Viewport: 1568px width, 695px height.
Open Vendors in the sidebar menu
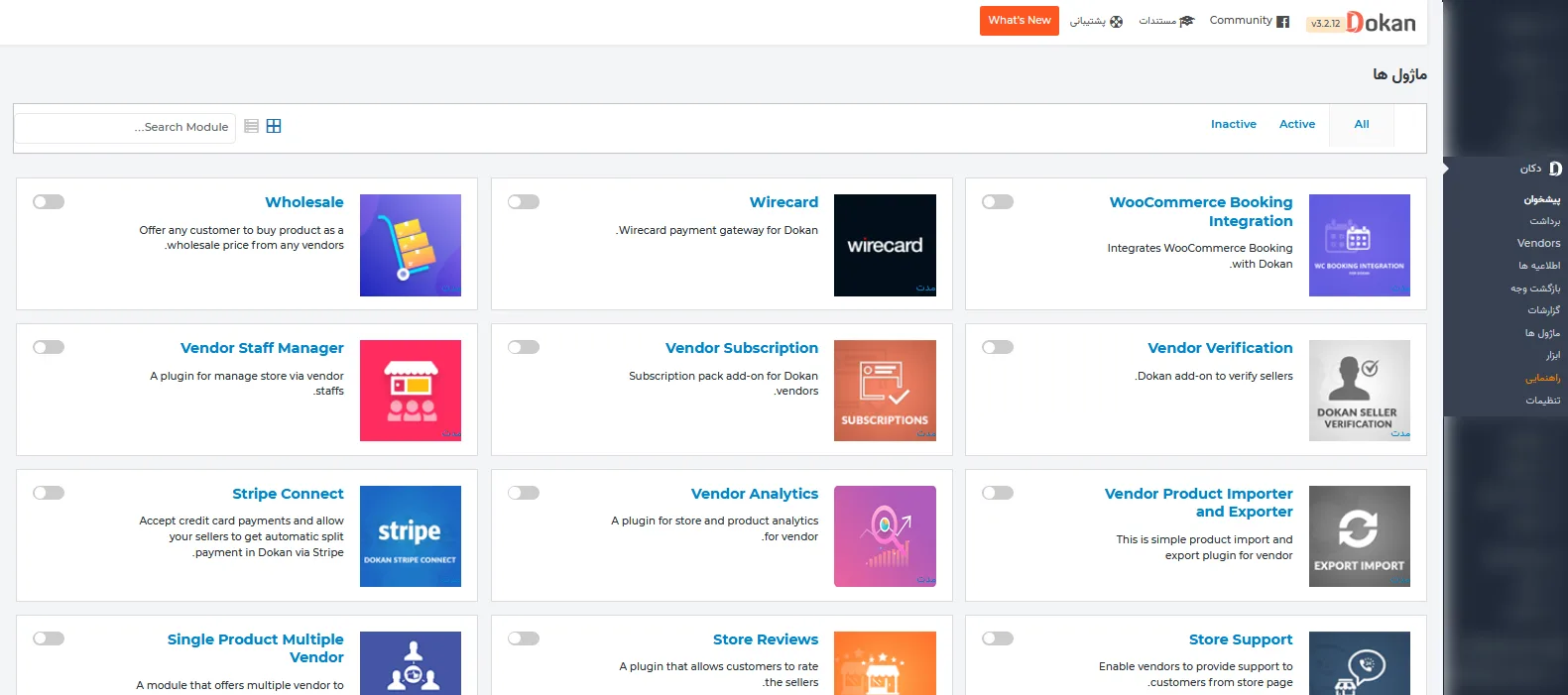click(1538, 243)
